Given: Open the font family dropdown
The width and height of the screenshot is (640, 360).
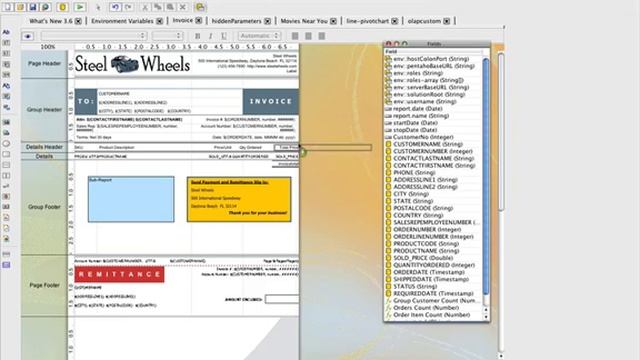Looking at the screenshot, I should click(x=93, y=36).
